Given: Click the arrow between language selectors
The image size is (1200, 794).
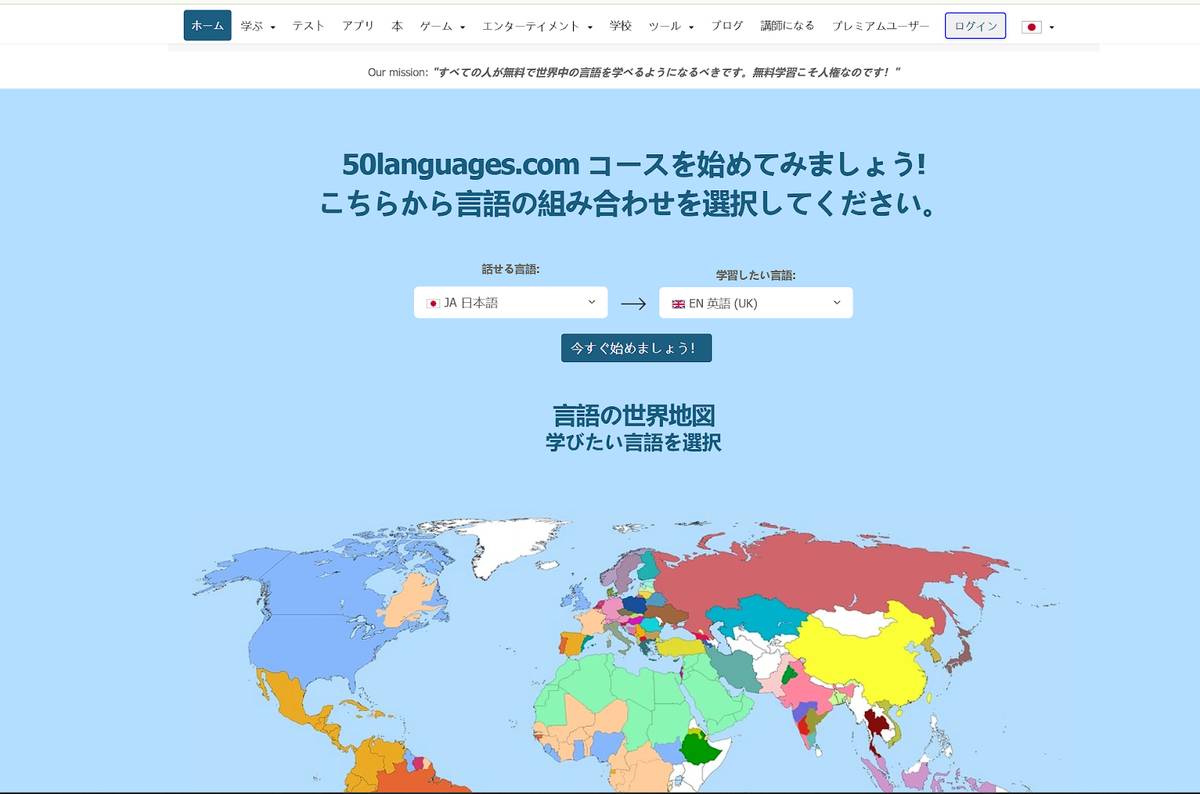Looking at the screenshot, I should (x=633, y=304).
